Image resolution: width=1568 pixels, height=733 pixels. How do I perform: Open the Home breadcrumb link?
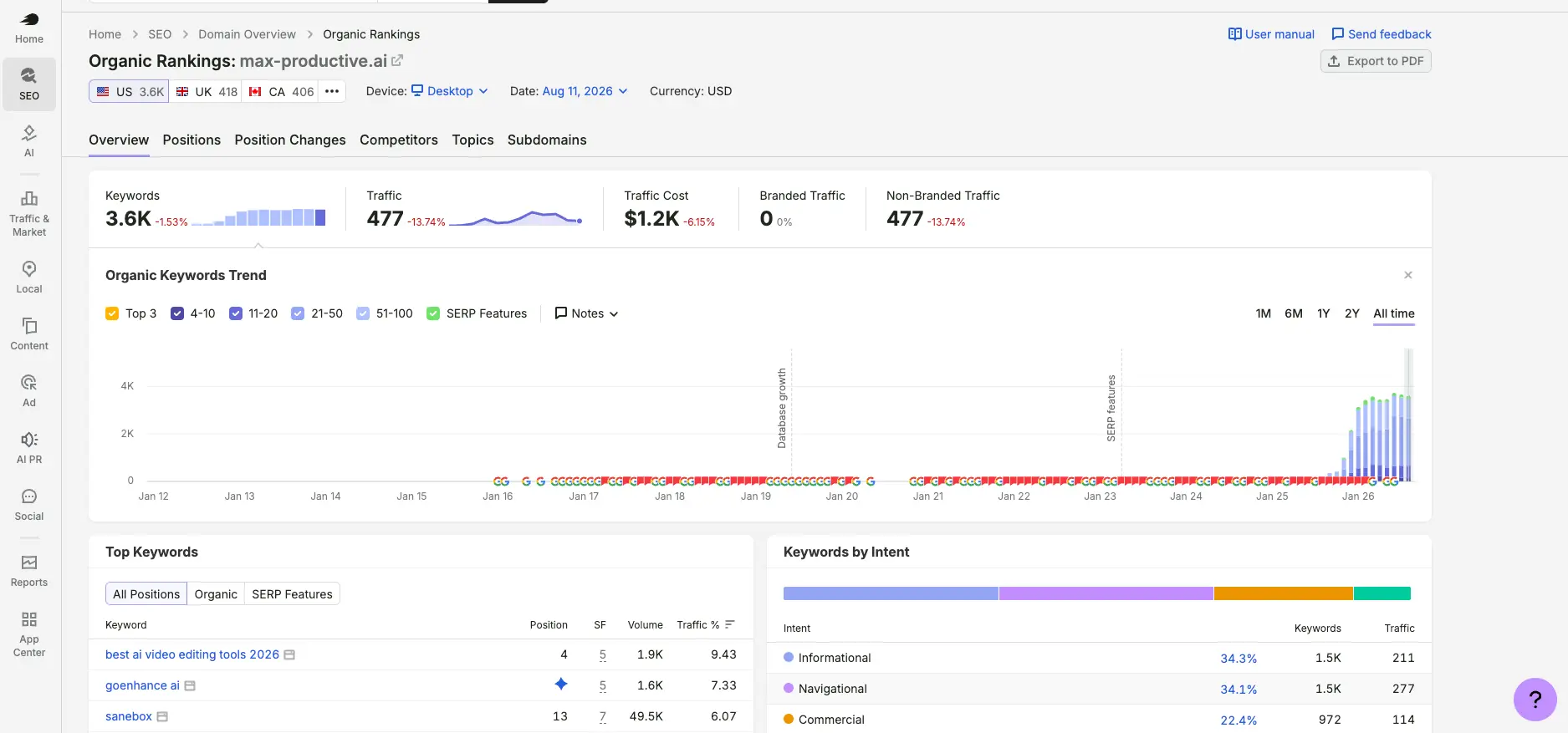(105, 34)
